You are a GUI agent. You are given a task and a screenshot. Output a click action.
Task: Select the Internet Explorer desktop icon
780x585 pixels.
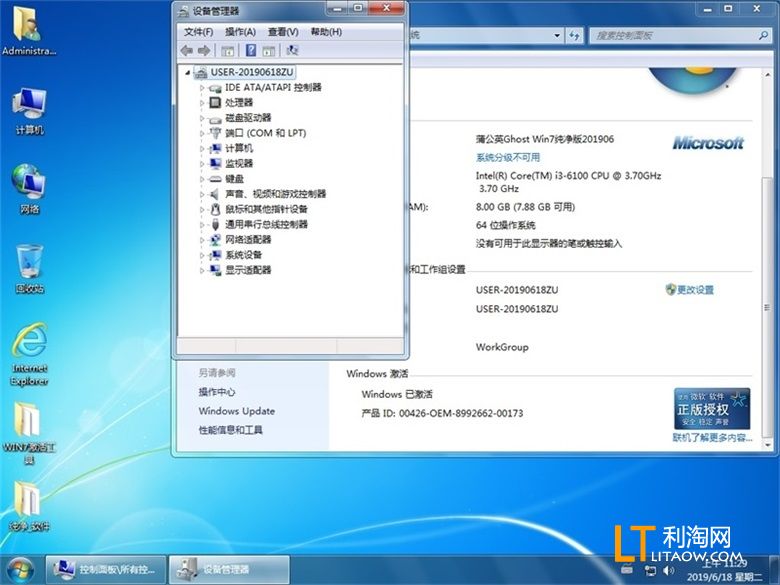(x=29, y=354)
